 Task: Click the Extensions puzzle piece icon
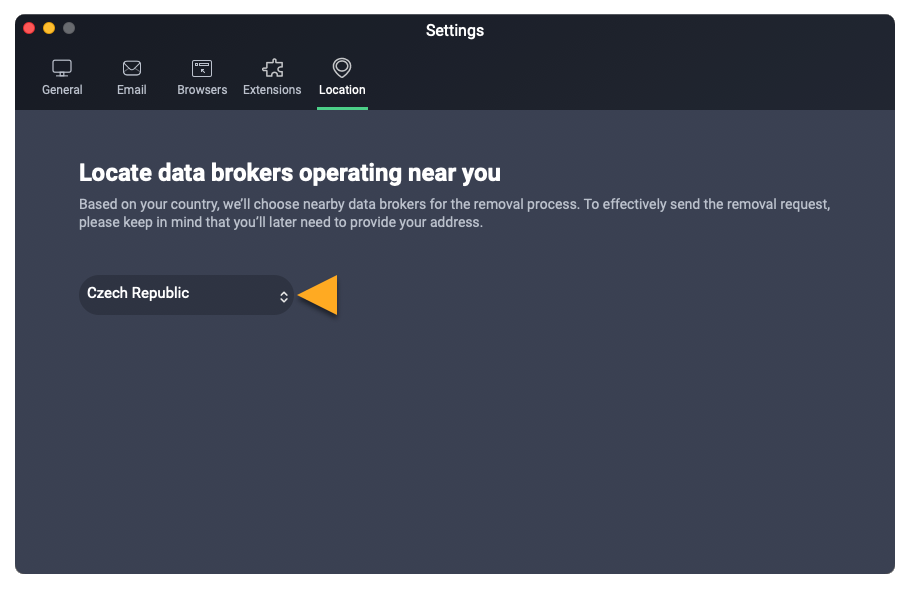(x=272, y=69)
